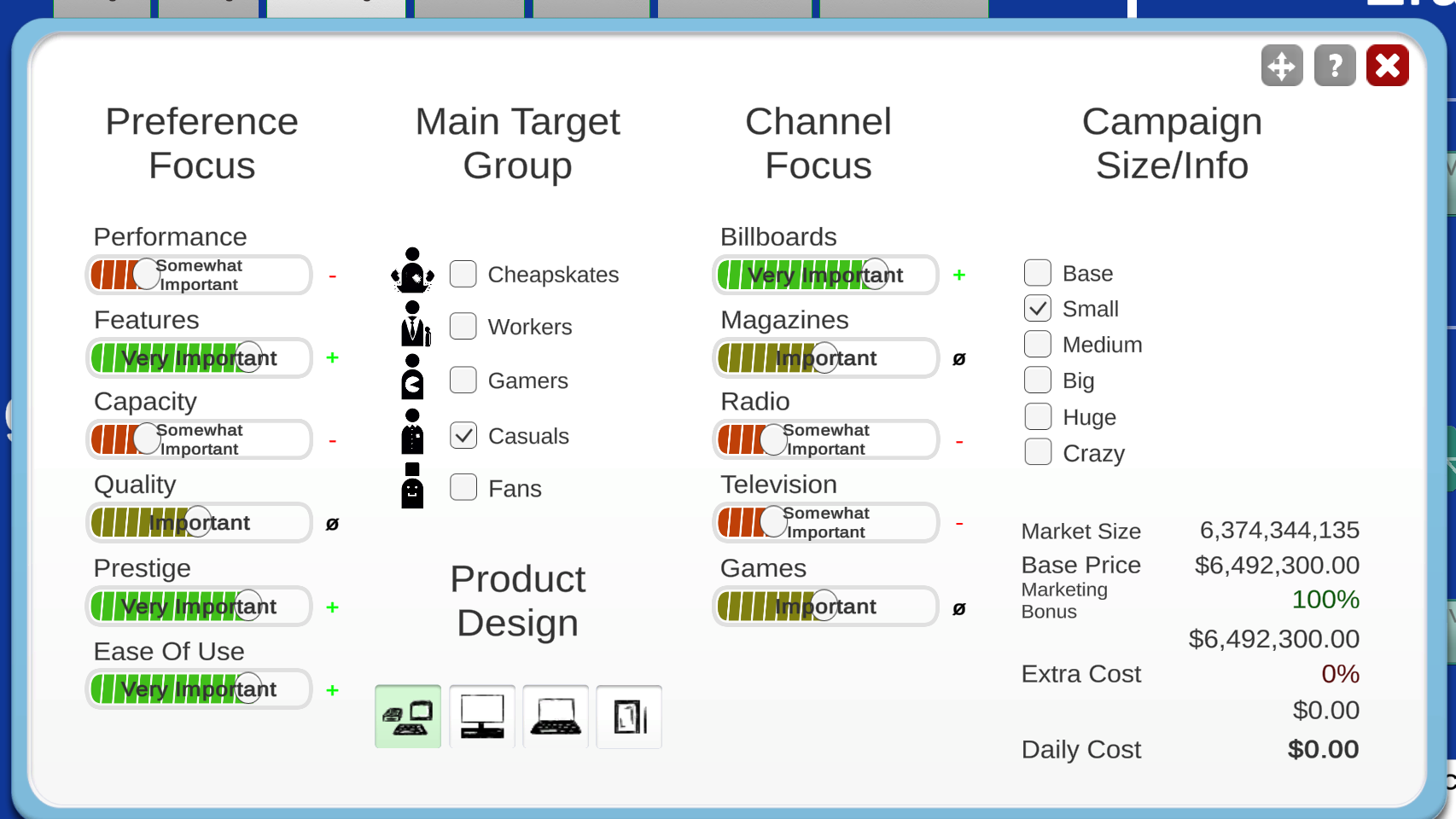This screenshot has height=819, width=1456.
Task: Adjust the Prestige preference slider
Action: [199, 606]
